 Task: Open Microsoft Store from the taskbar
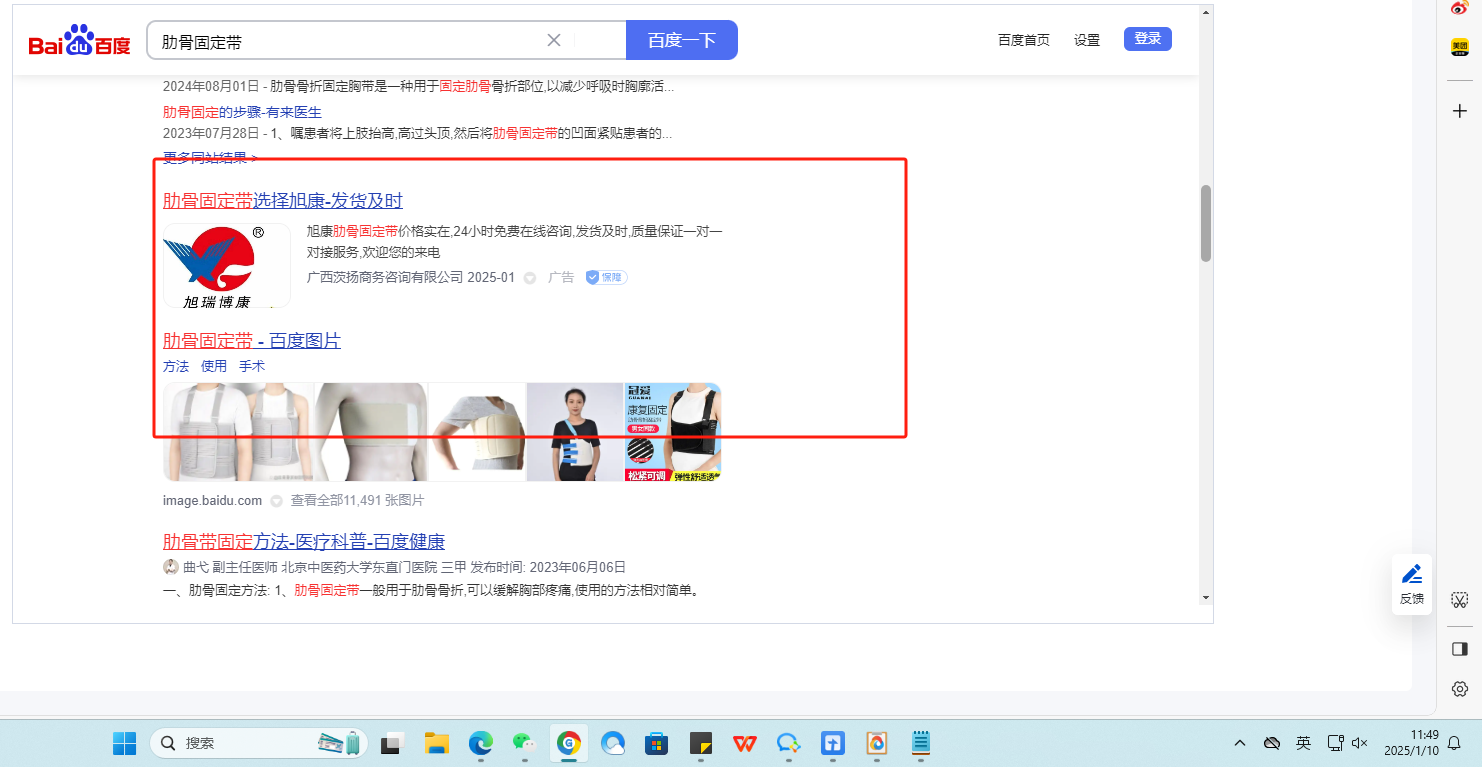point(656,743)
